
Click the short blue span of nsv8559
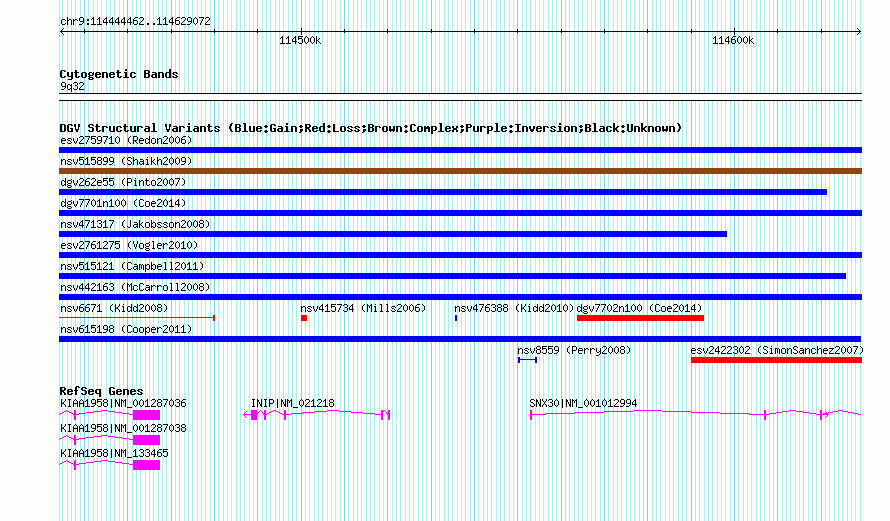[527, 360]
